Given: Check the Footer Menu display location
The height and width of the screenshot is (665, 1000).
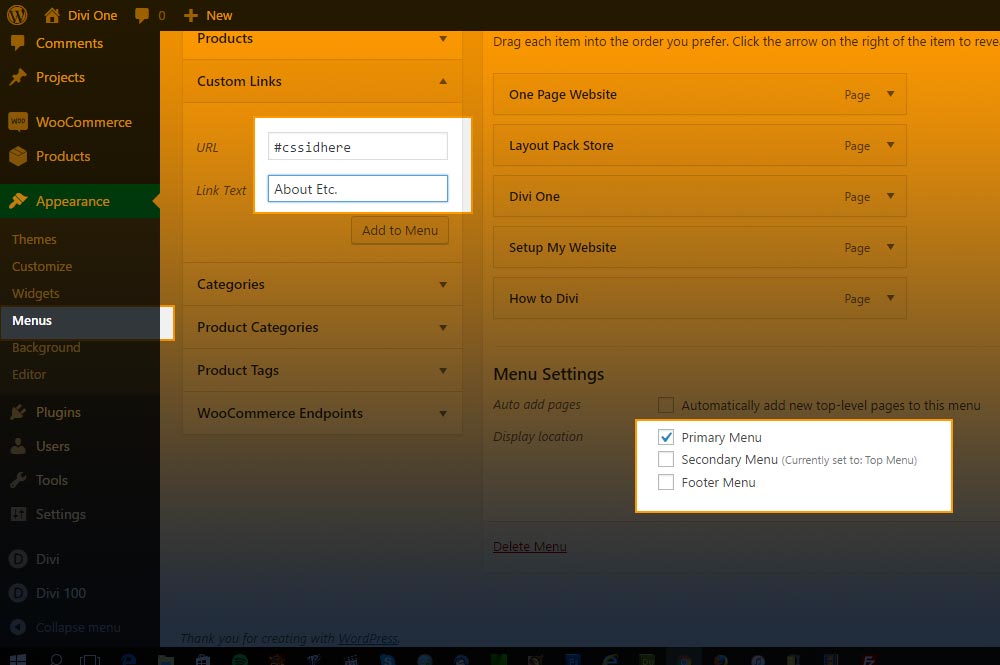Looking at the screenshot, I should click(666, 482).
